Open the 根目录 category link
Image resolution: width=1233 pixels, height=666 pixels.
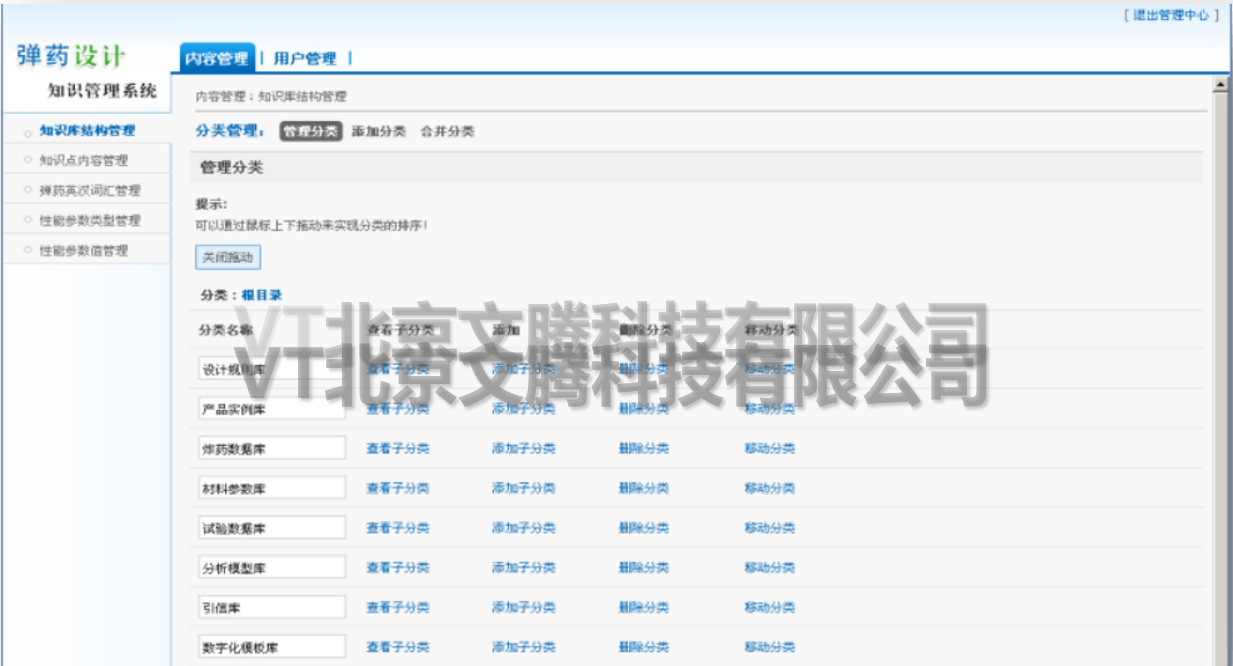coord(262,295)
